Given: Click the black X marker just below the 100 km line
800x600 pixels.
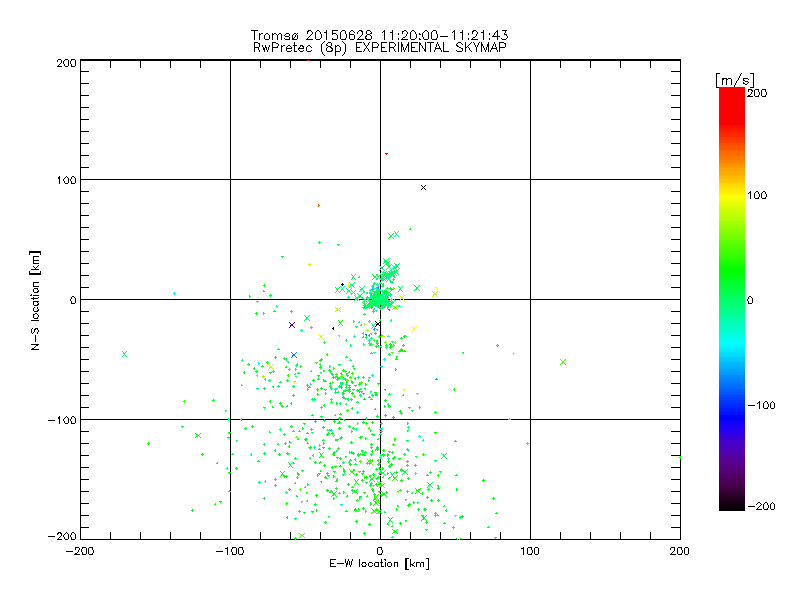Looking at the screenshot, I should pyautogui.click(x=423, y=188).
